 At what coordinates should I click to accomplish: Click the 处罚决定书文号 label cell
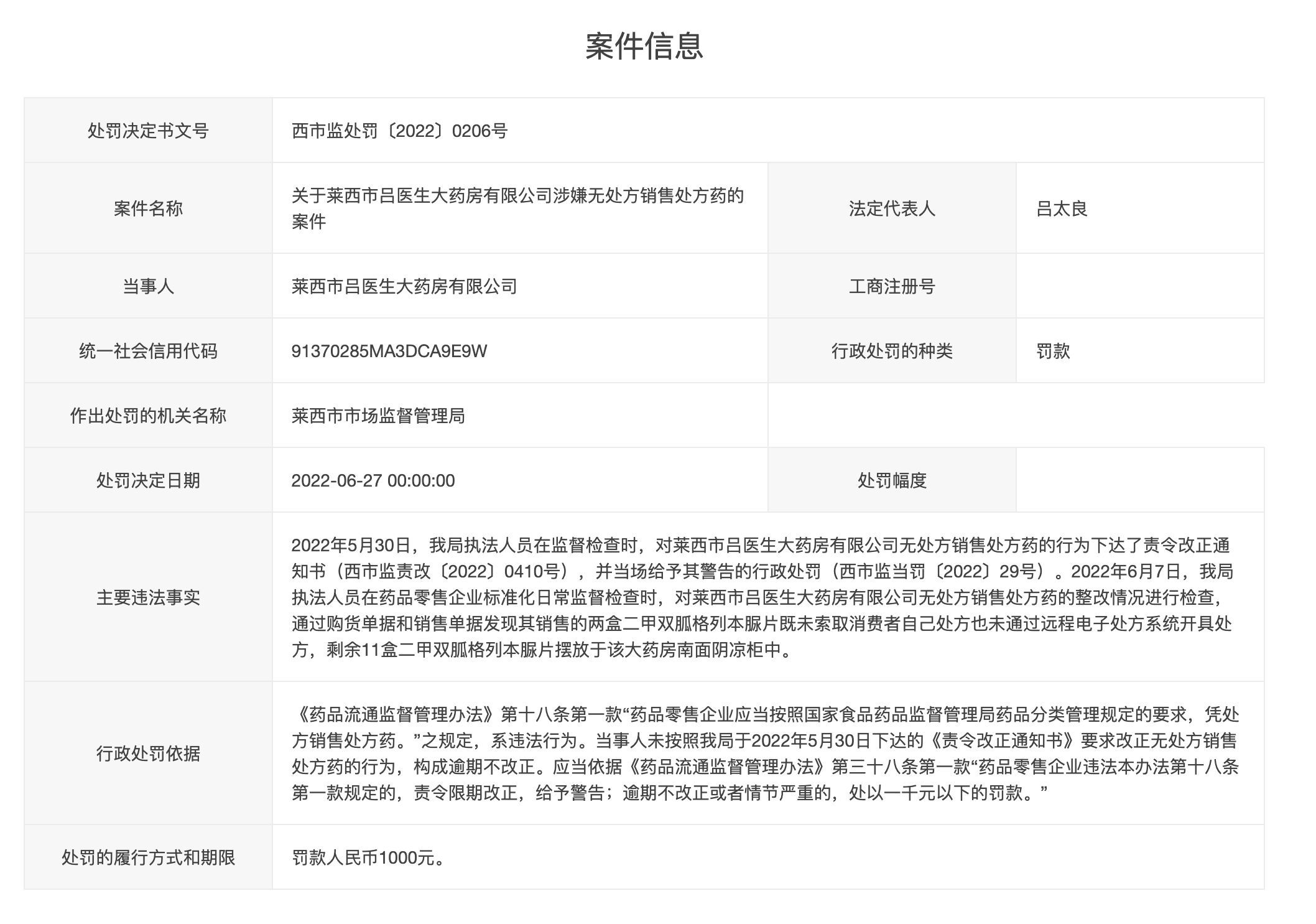coord(147,131)
